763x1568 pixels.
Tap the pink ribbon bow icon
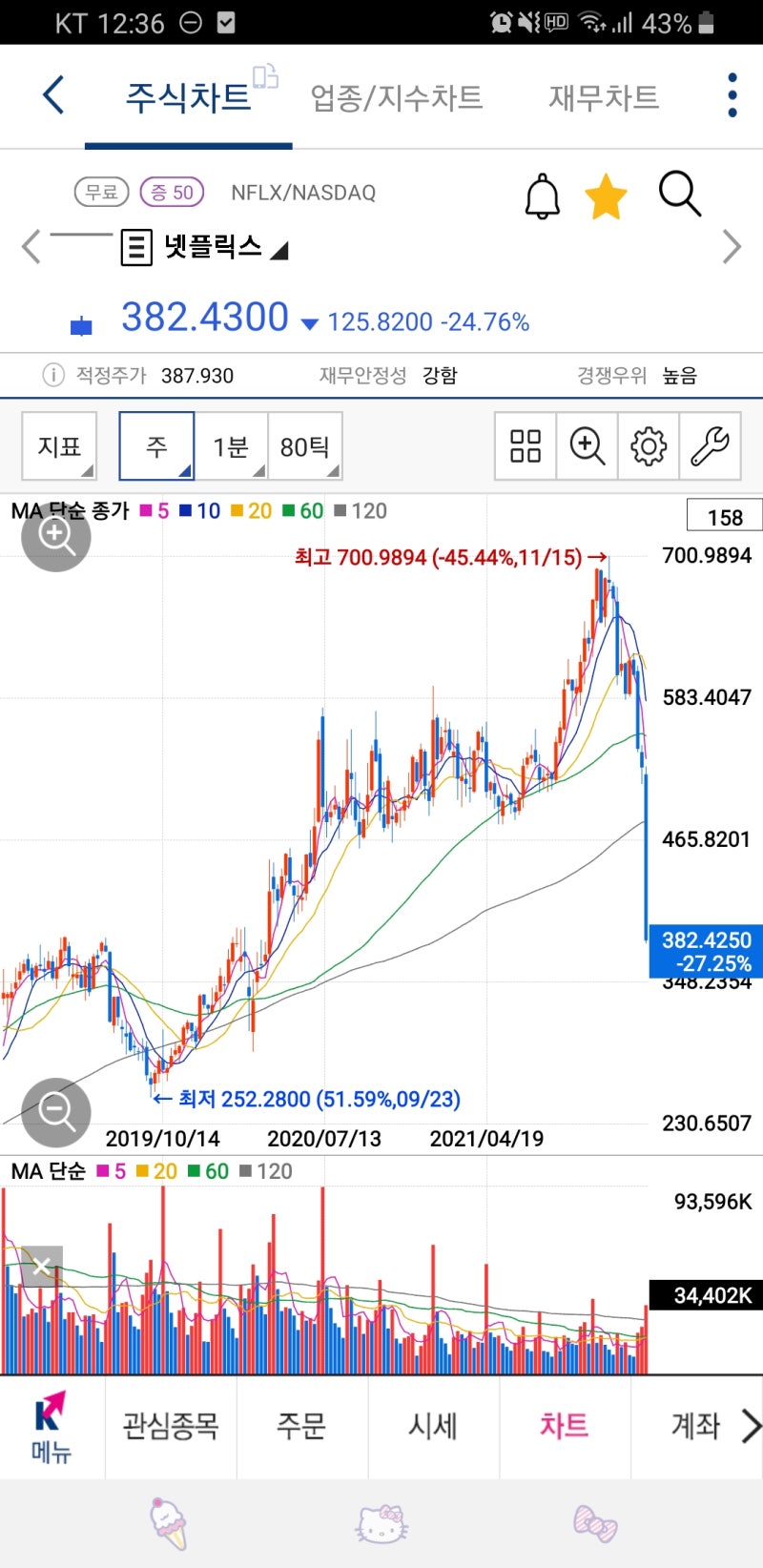[595, 1523]
